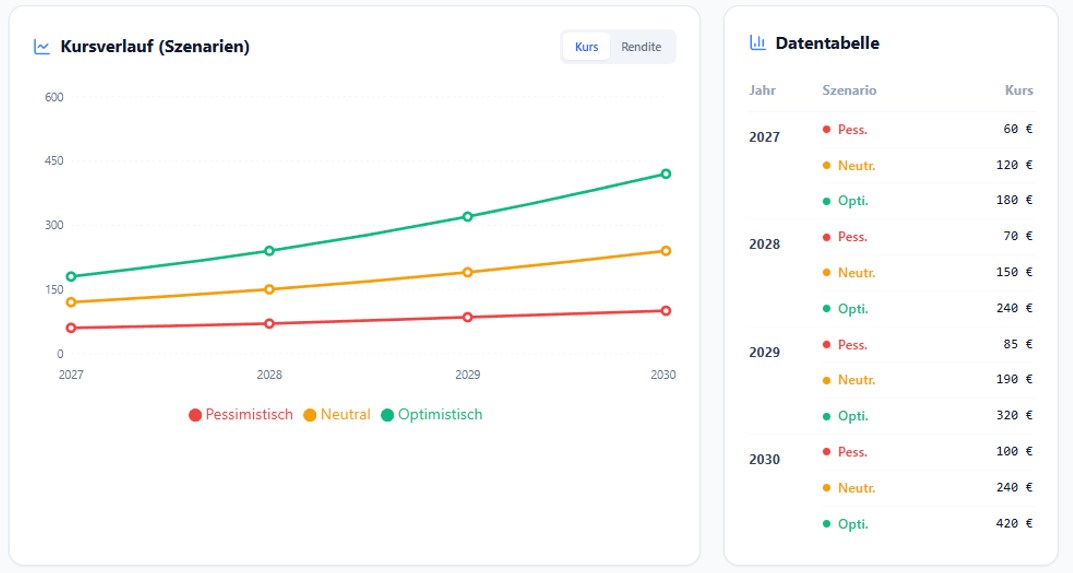
Task: Click the line chart icon beside Kursverlauf
Action: click(42, 46)
